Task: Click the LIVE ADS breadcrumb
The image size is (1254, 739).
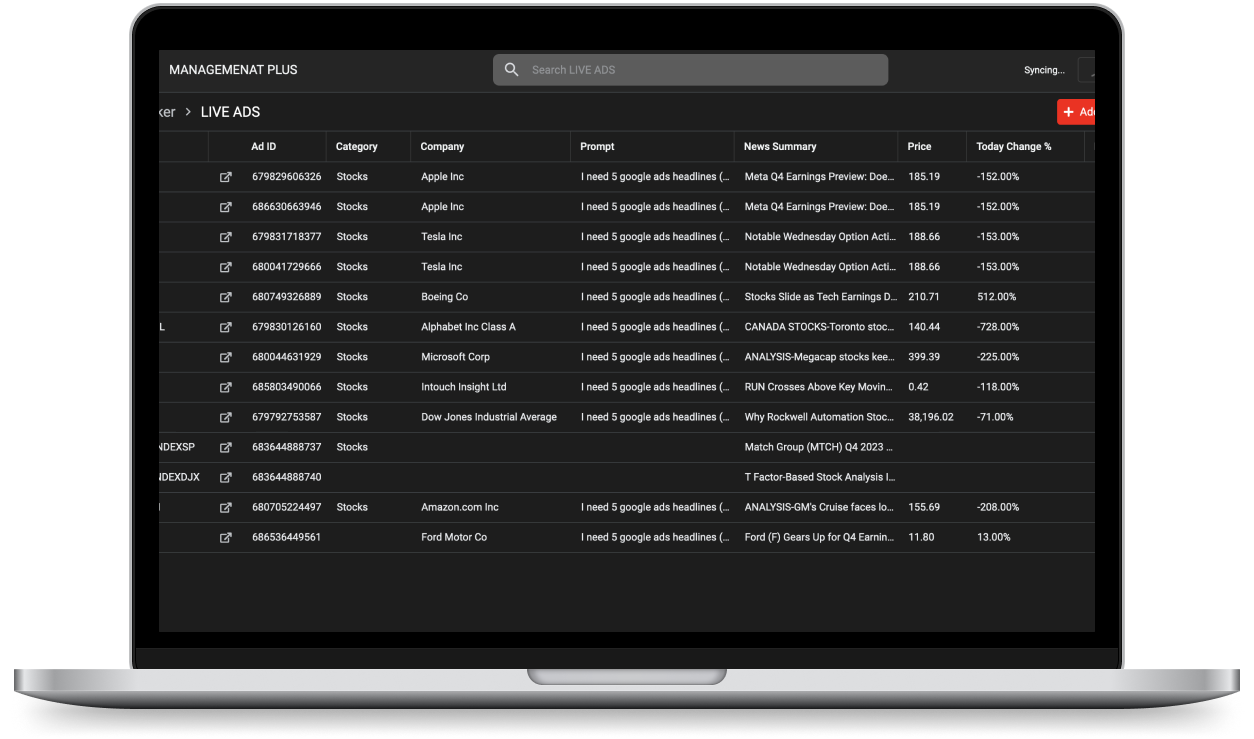Action: [230, 112]
